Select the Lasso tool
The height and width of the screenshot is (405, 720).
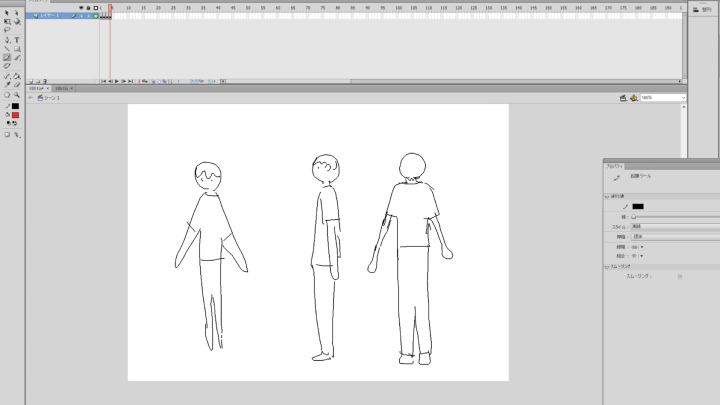(6, 30)
